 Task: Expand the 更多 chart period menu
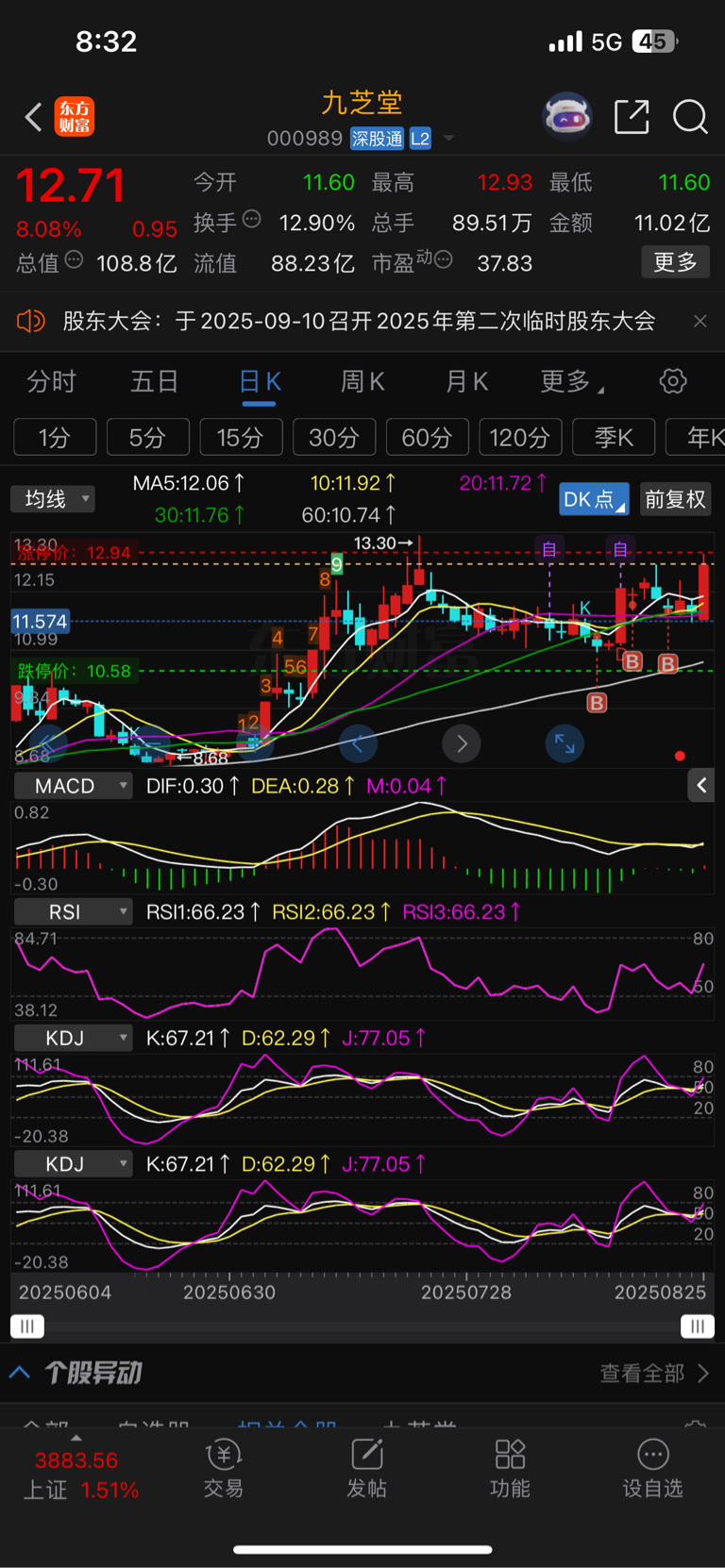(x=571, y=381)
